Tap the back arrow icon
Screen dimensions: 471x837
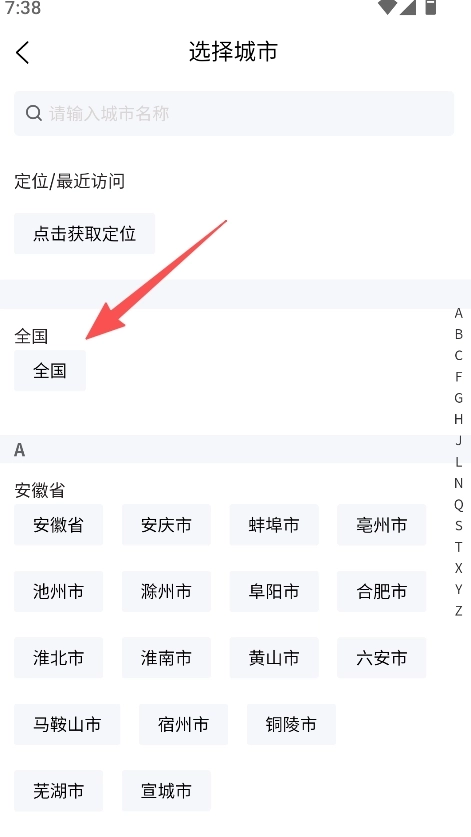click(22, 52)
